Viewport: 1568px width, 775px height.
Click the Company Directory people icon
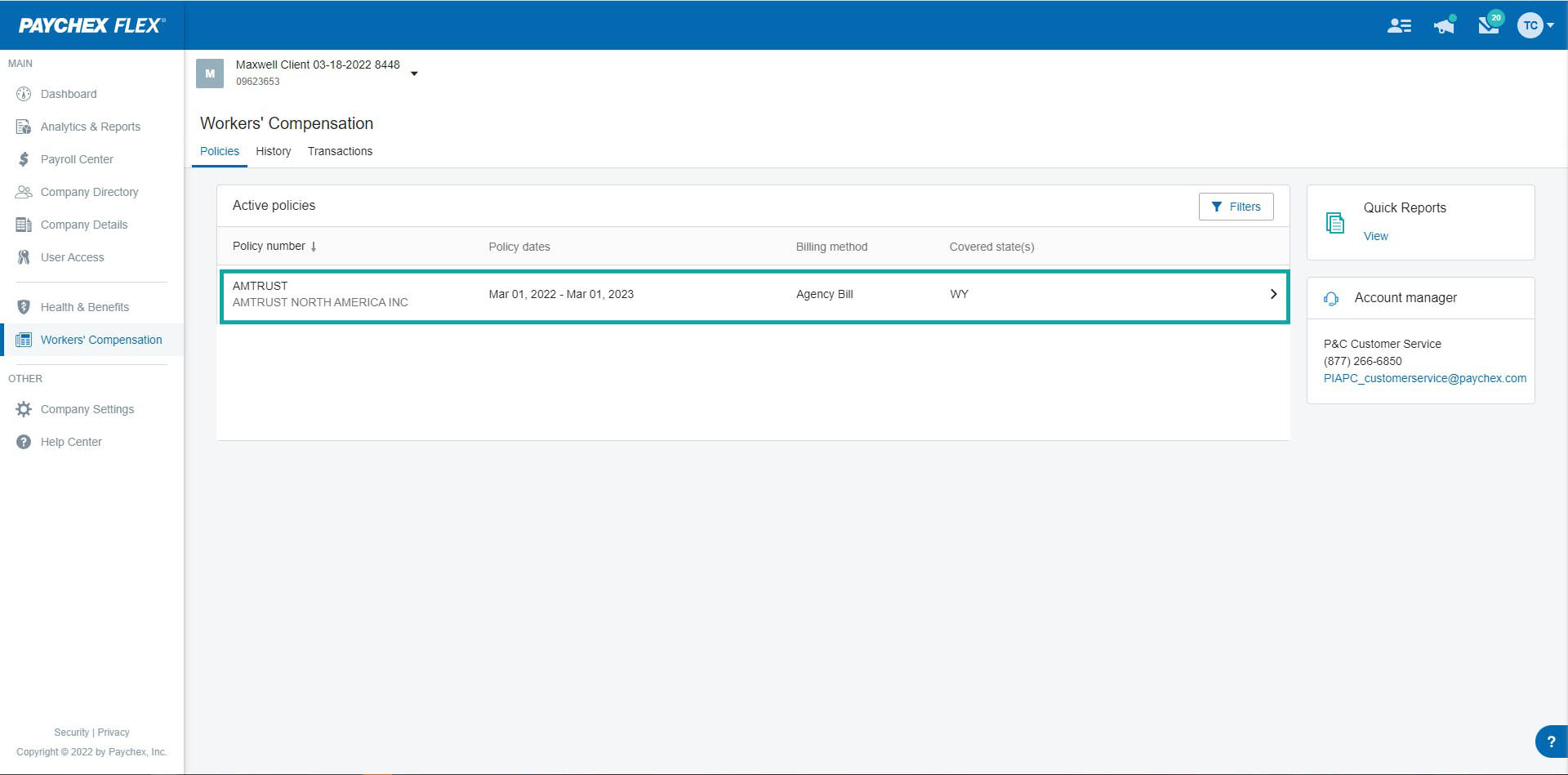24,192
